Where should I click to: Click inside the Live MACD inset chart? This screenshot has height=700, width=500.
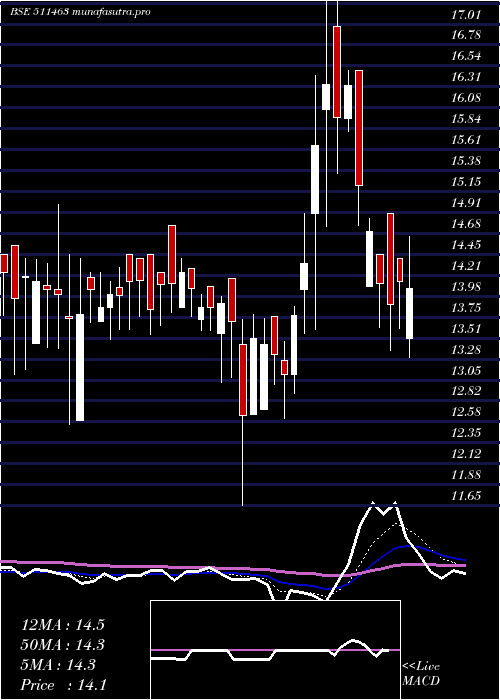[275, 650]
